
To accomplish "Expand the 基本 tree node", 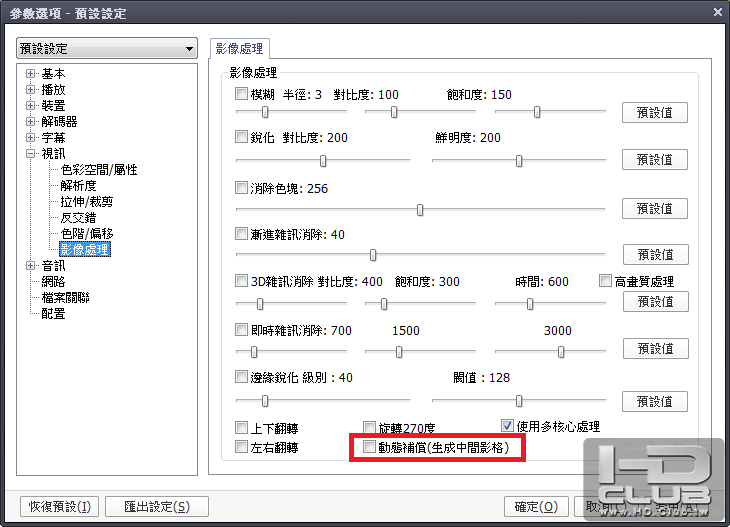I will (30, 74).
